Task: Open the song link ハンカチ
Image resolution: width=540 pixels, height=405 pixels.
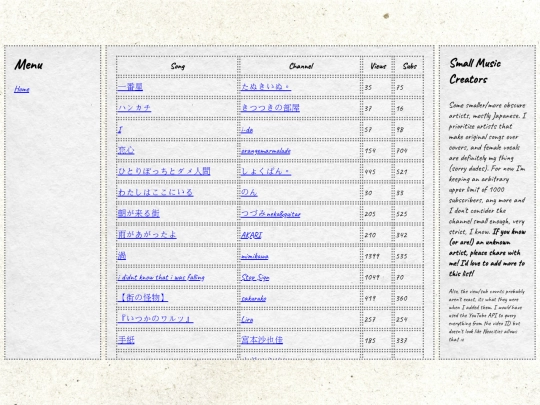Action: (134, 108)
